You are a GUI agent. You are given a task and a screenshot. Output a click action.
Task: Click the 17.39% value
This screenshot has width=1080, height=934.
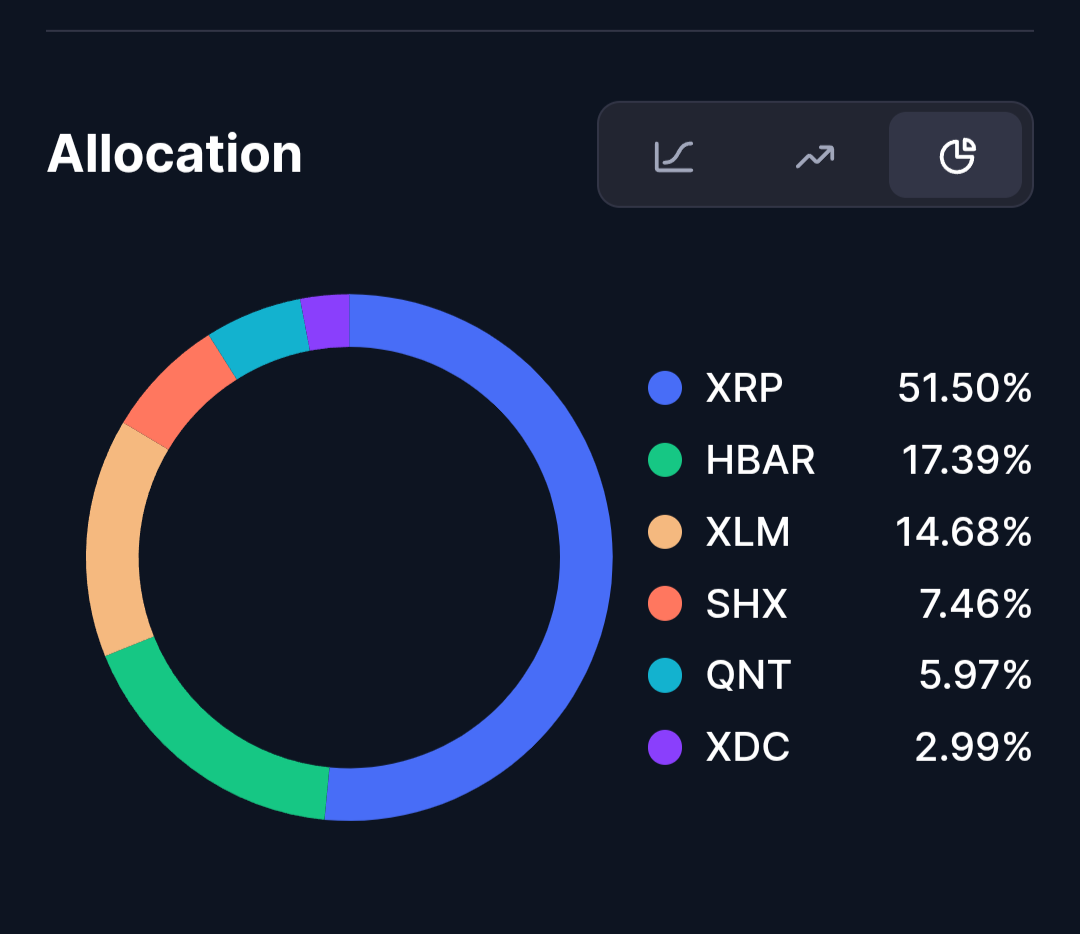coord(966,459)
